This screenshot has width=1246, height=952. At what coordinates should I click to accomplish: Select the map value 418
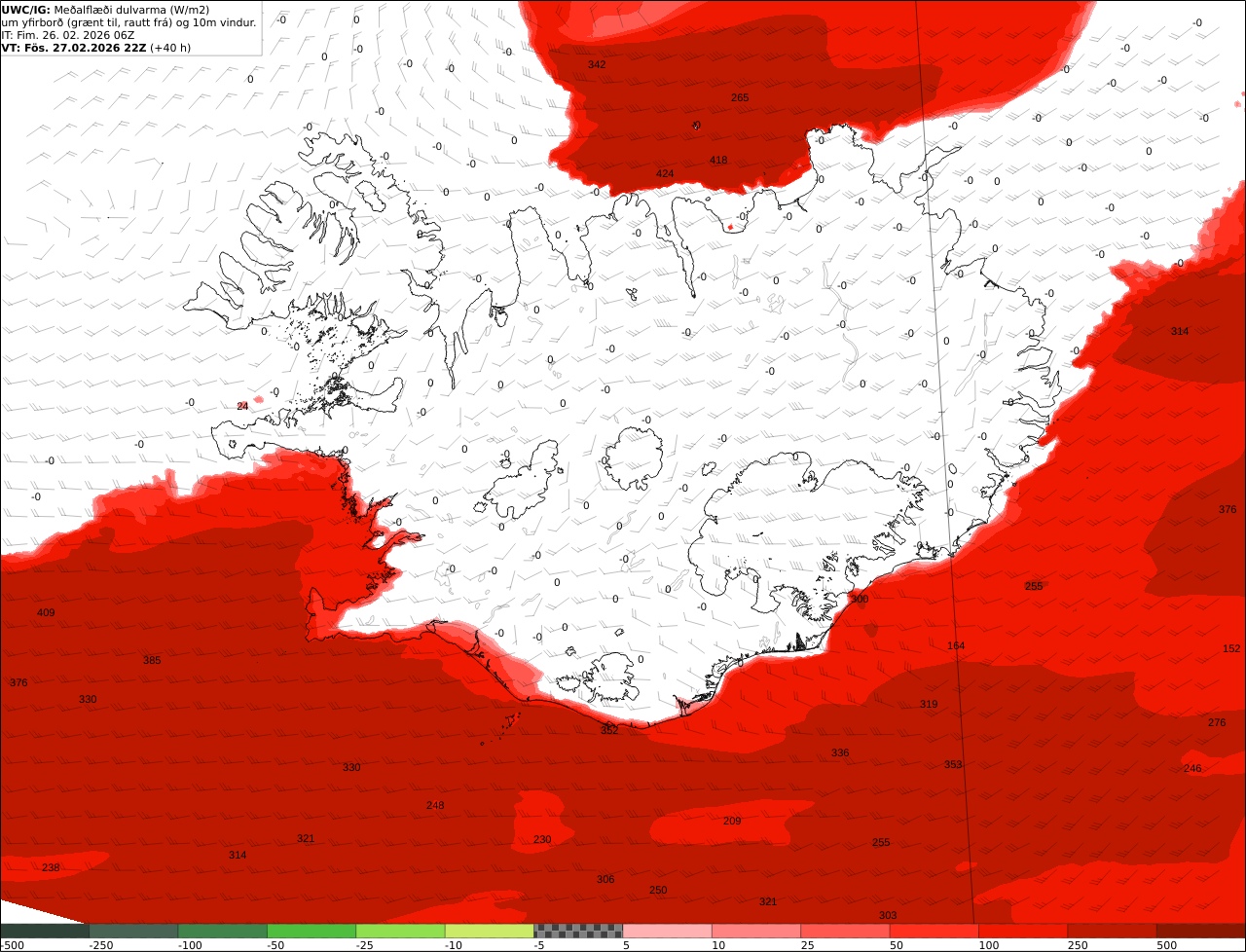718,160
